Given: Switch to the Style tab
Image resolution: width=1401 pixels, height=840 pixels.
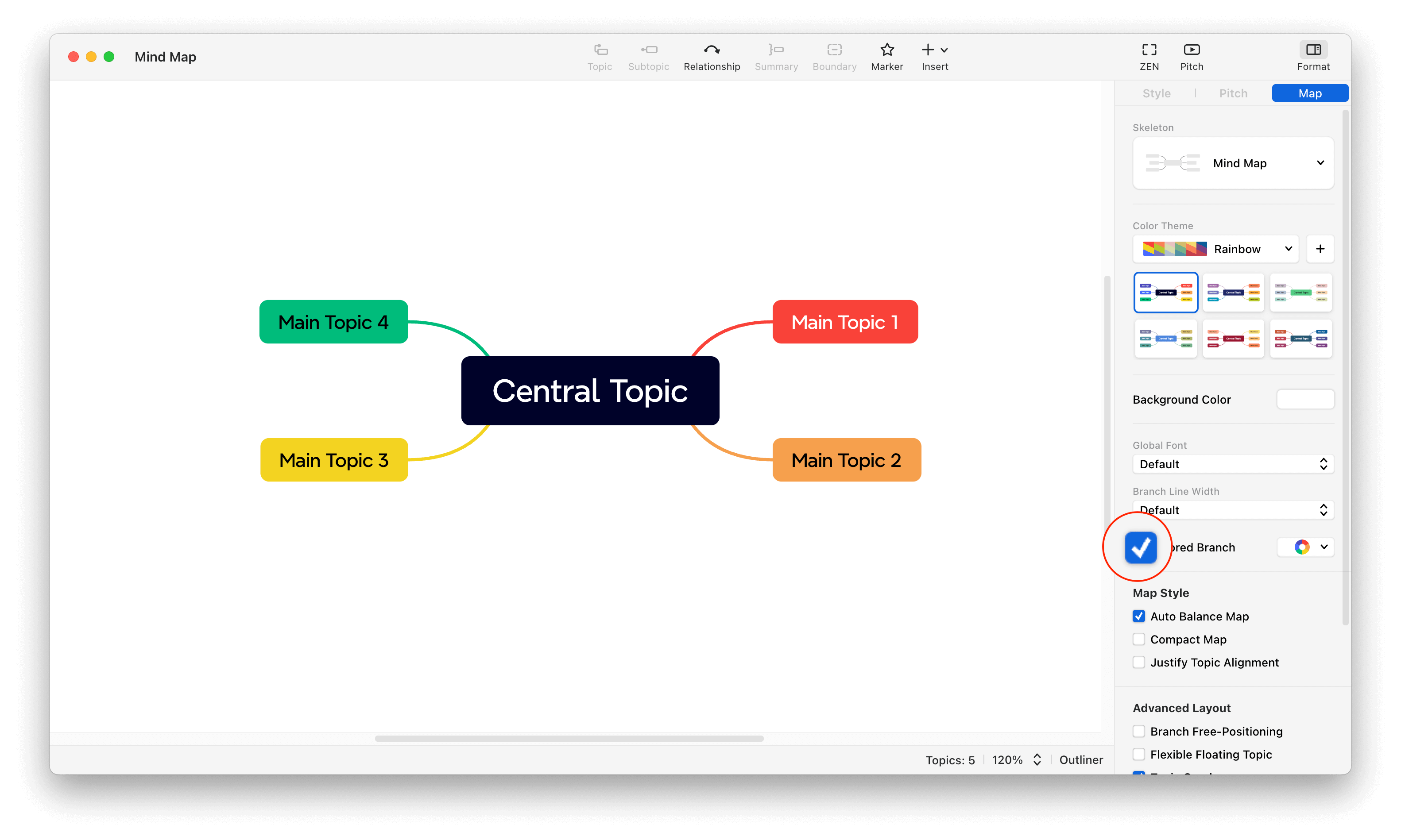Looking at the screenshot, I should (x=1157, y=93).
